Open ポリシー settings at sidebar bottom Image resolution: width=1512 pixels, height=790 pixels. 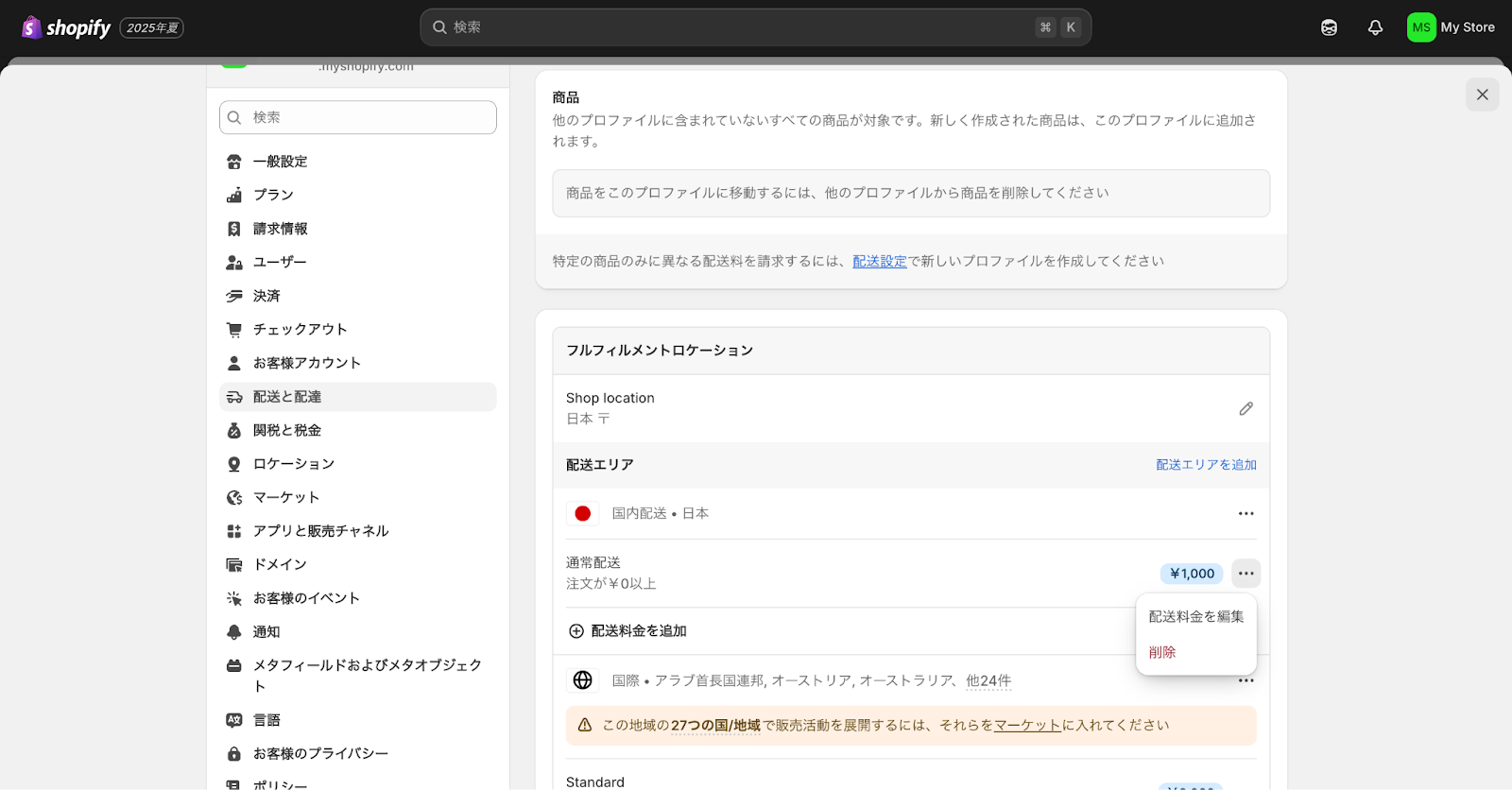pyautogui.click(x=358, y=783)
